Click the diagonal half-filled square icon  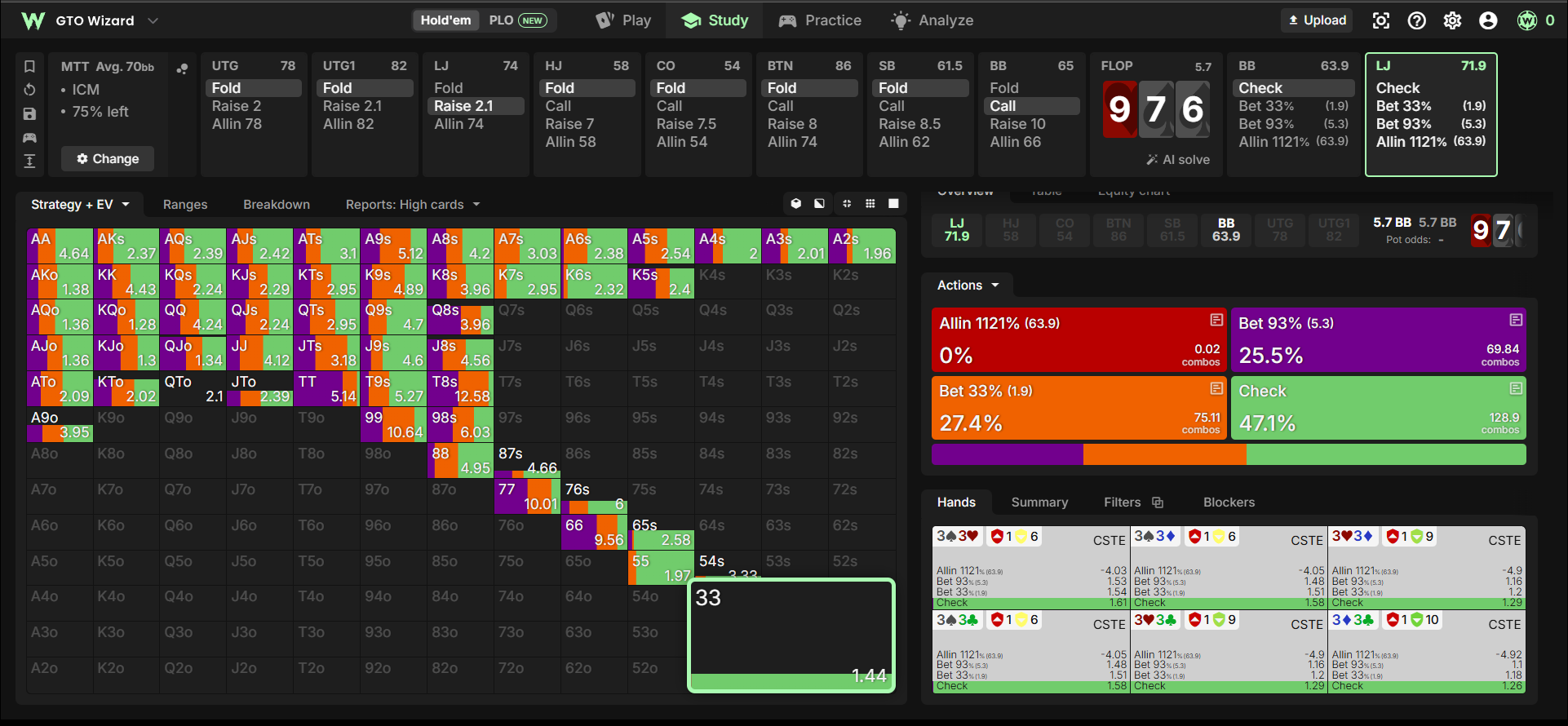(x=819, y=204)
